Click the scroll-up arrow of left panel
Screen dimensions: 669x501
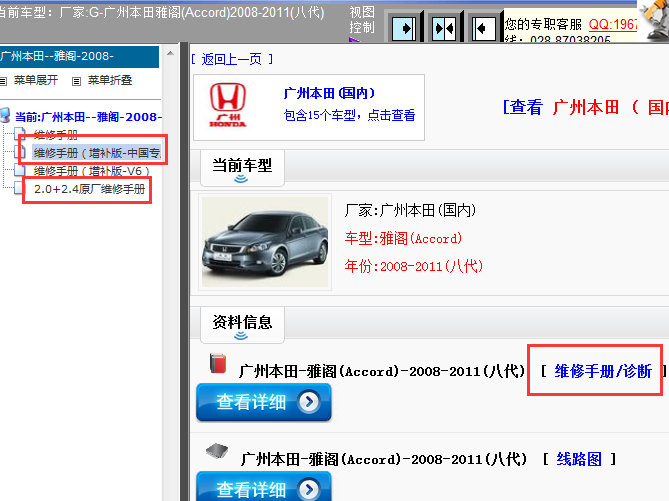(170, 53)
